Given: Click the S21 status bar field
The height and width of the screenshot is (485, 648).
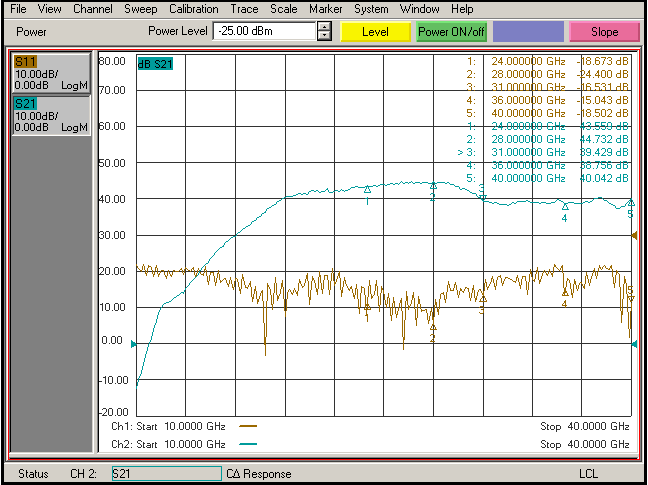Looking at the screenshot, I should 167,473.
